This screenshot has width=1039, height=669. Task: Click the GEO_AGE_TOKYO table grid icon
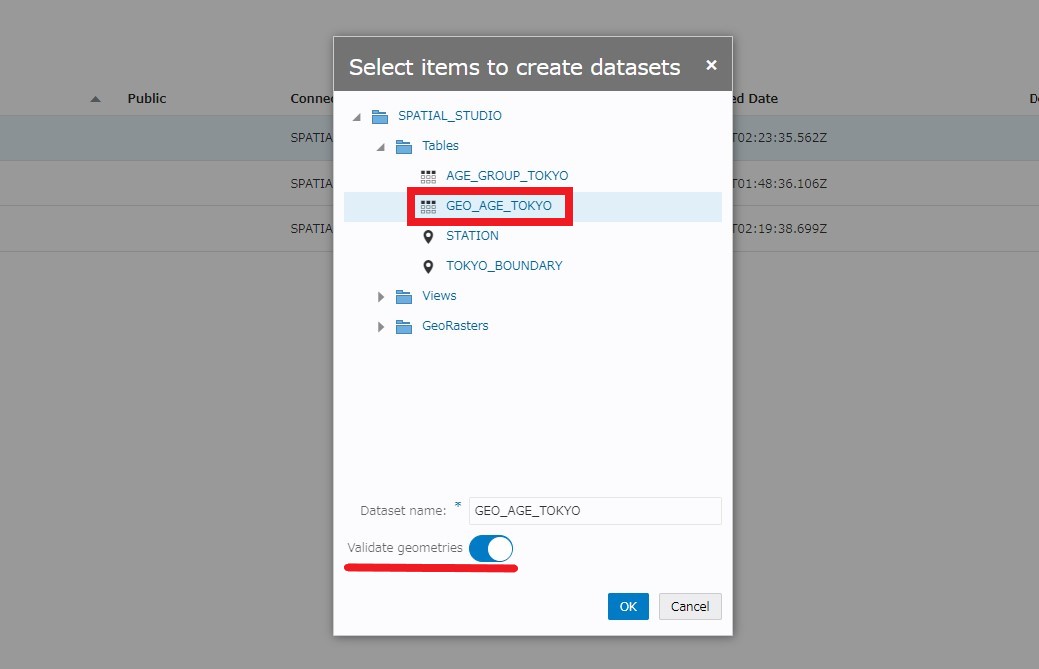428,206
